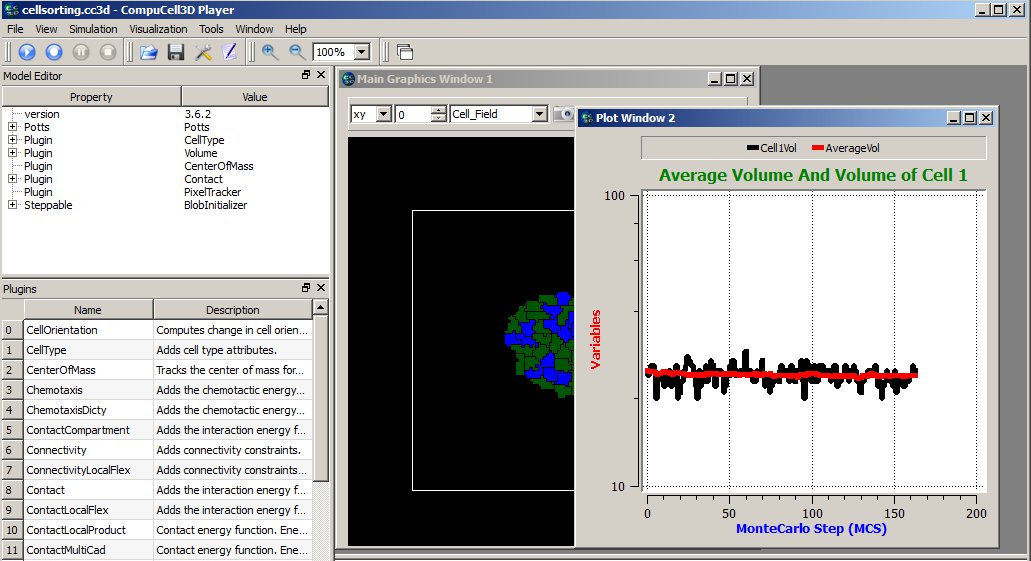The width and height of the screenshot is (1031, 561).
Task: Click the Description column header in Plugins
Action: (x=233, y=310)
